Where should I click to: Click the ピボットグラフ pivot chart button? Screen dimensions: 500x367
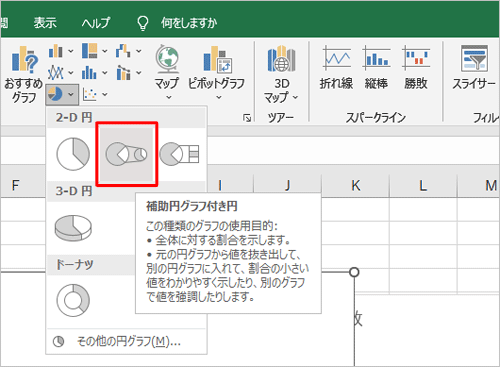[x=216, y=72]
